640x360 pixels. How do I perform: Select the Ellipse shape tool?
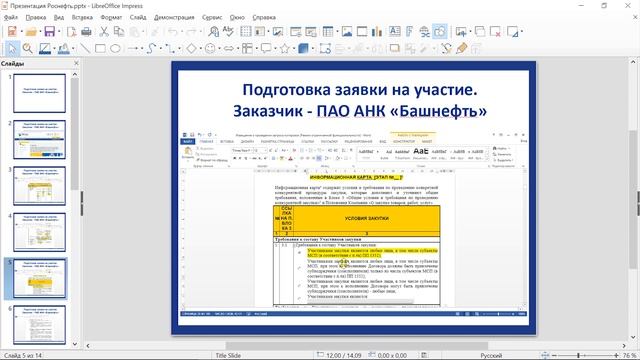click(x=115, y=49)
